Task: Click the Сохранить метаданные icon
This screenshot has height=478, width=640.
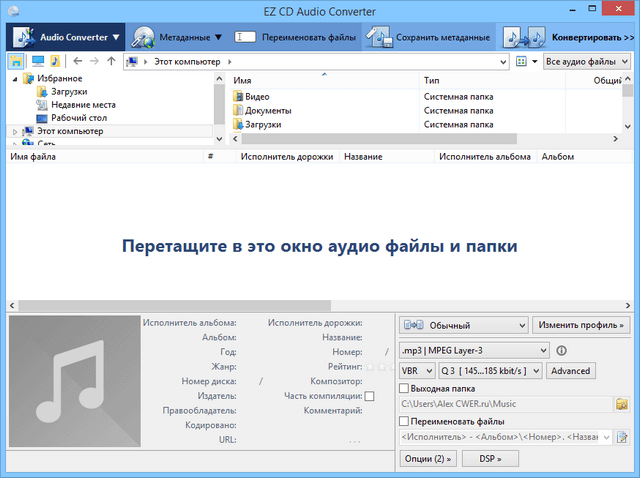Action: pos(377,38)
